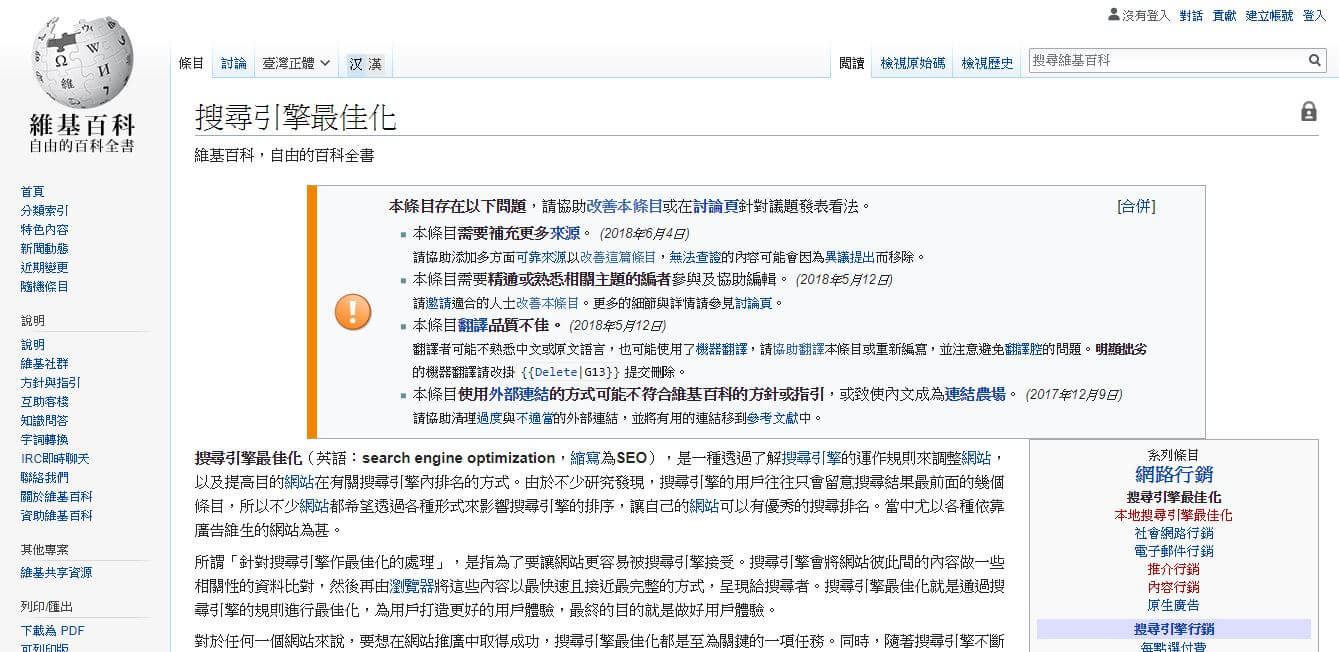Open 維基社群 in the sidebar
Viewport: 1339px width, 652px height.
44,363
